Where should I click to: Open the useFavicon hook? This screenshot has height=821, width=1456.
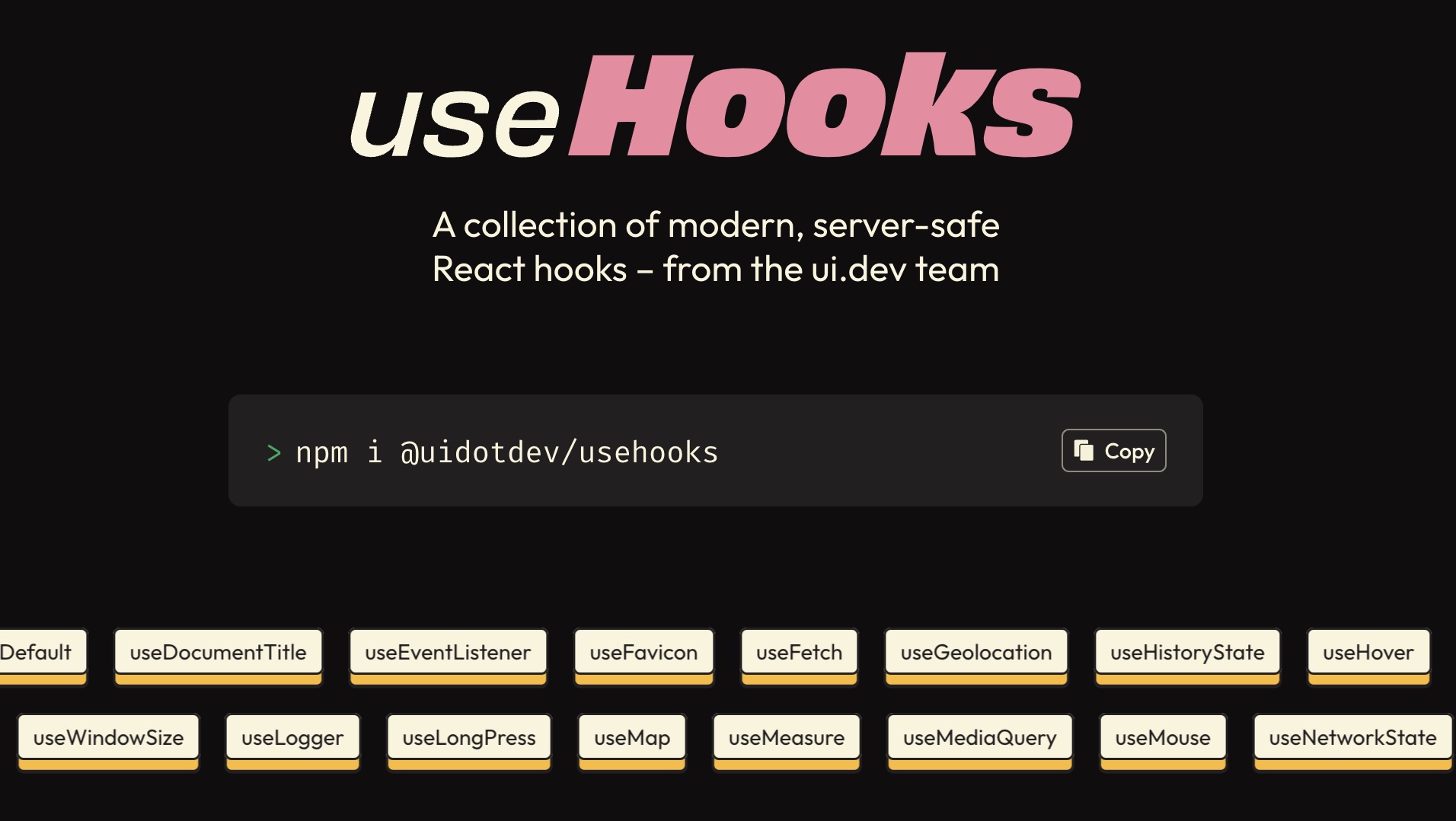coord(643,653)
